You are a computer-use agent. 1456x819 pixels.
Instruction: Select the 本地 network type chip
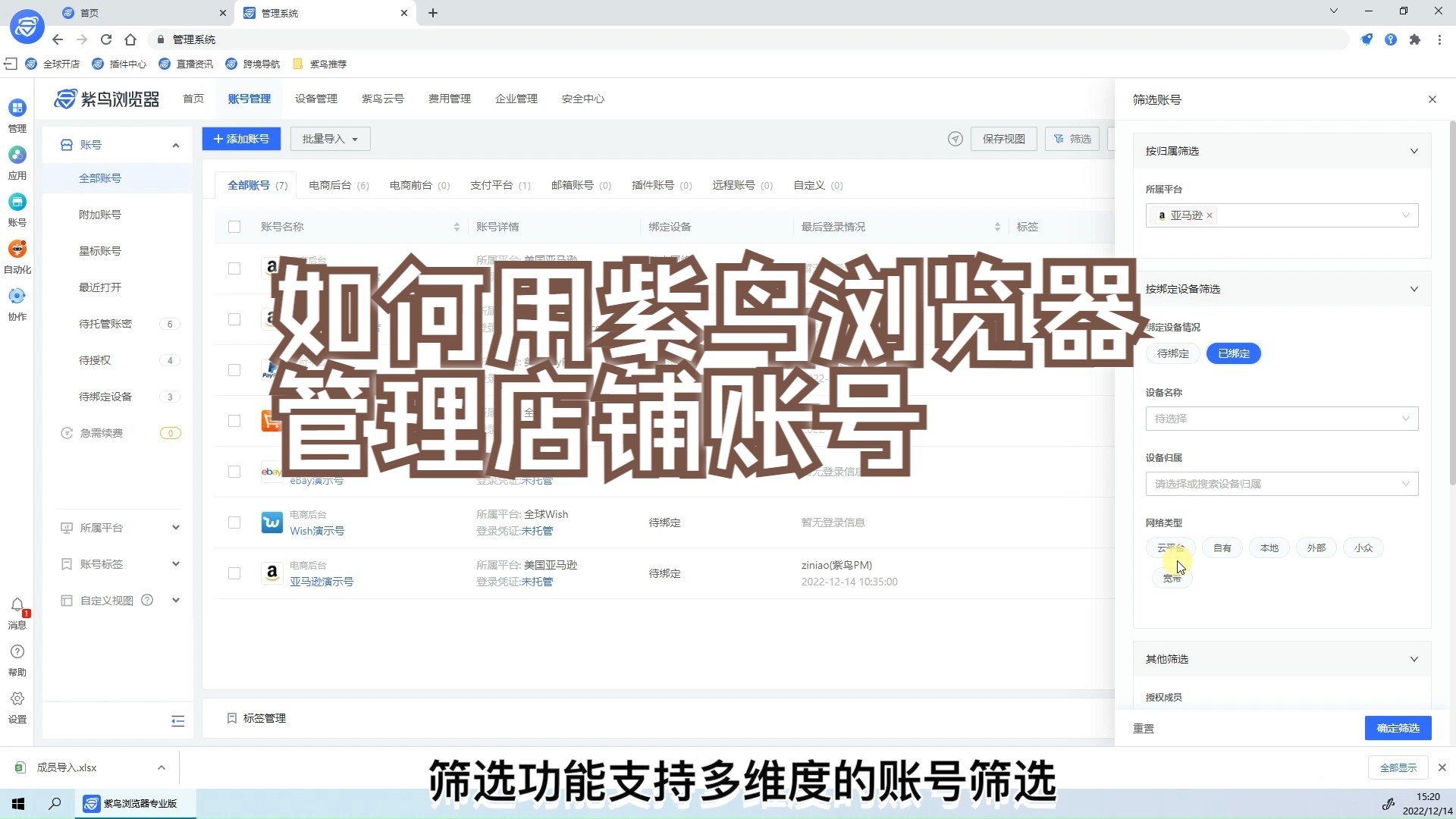click(1269, 548)
